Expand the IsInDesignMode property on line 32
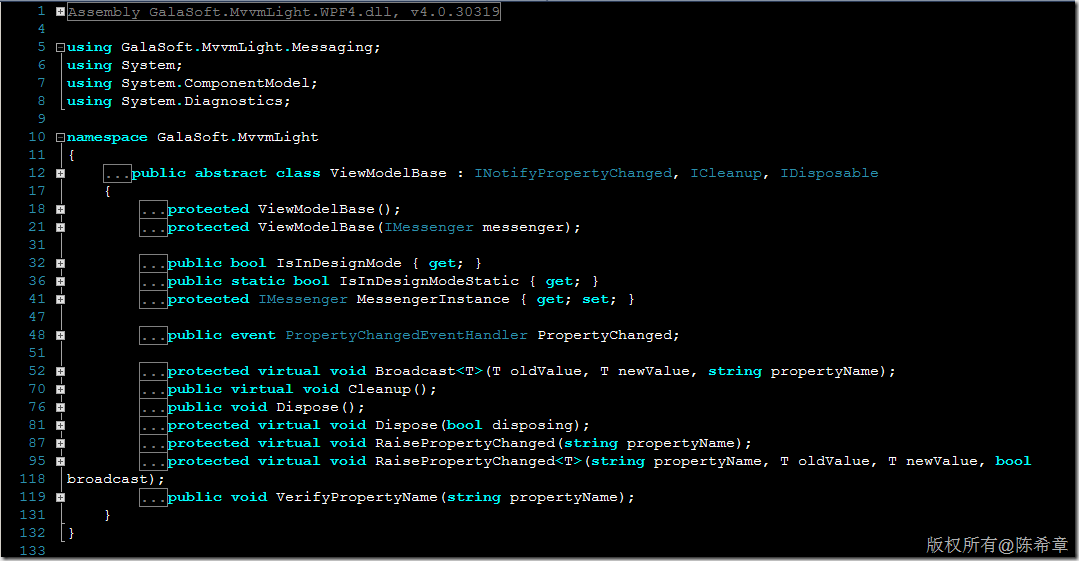Screen dimensions: 1079x561 tap(61, 264)
